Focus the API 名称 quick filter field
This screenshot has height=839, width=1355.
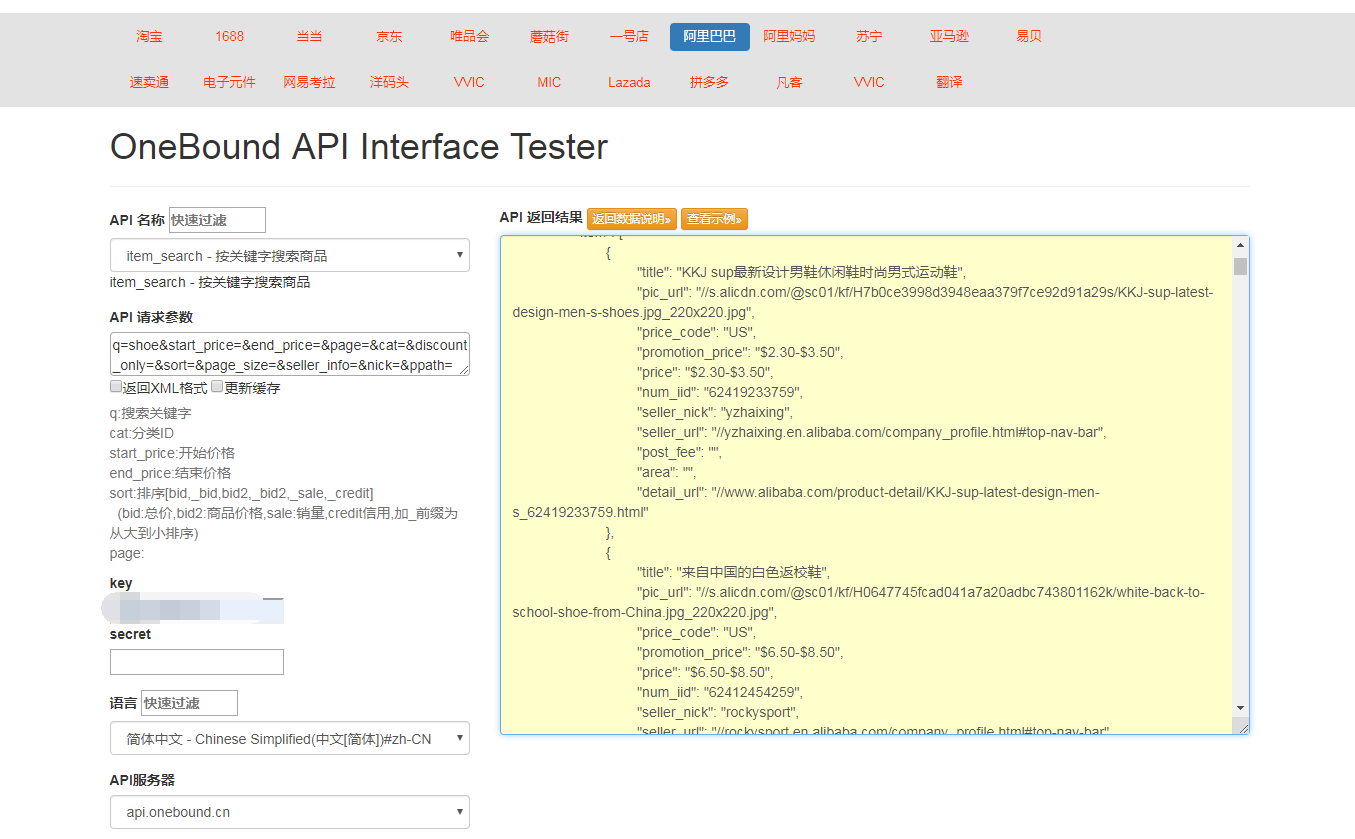pos(217,220)
